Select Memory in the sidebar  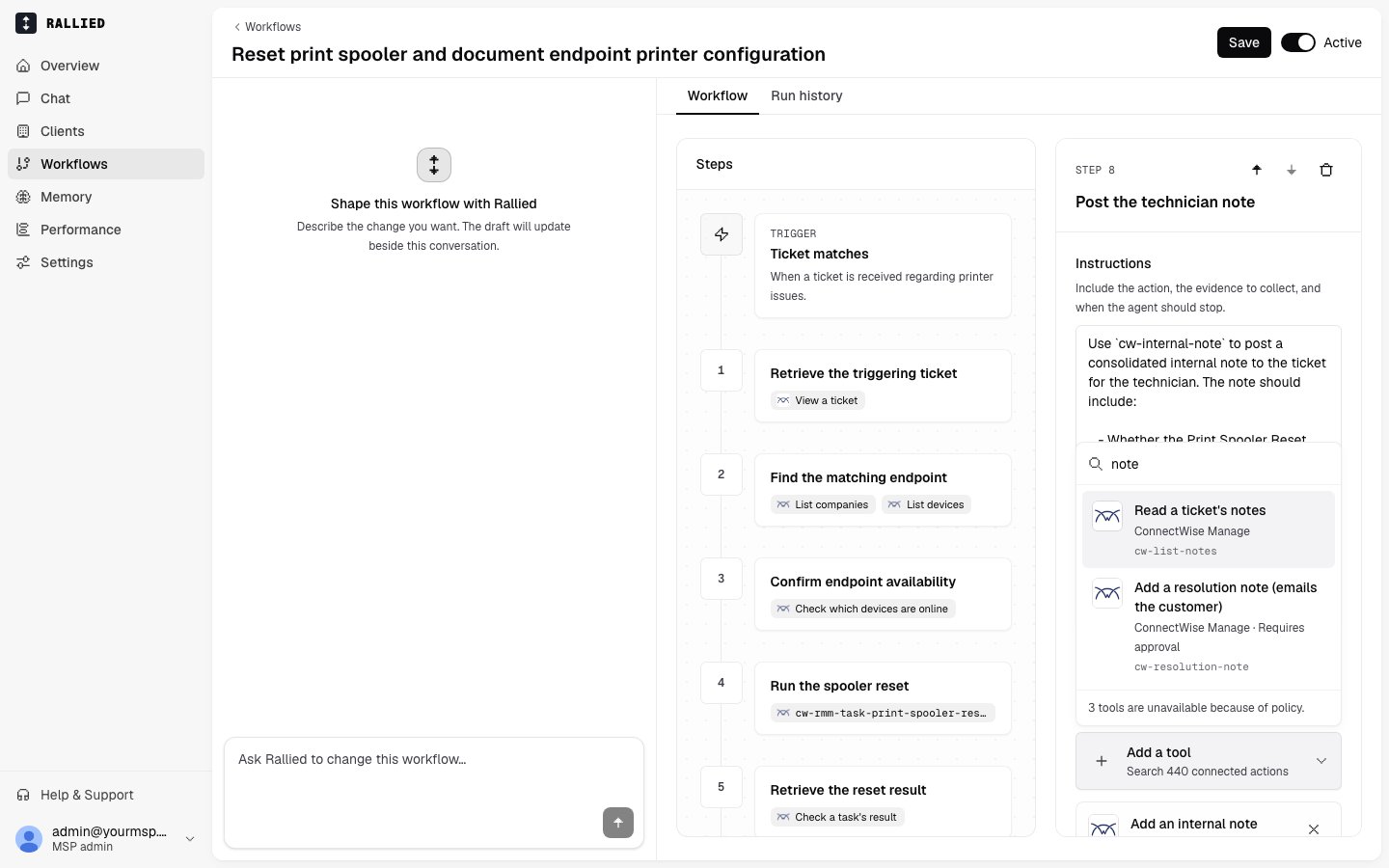106,197
